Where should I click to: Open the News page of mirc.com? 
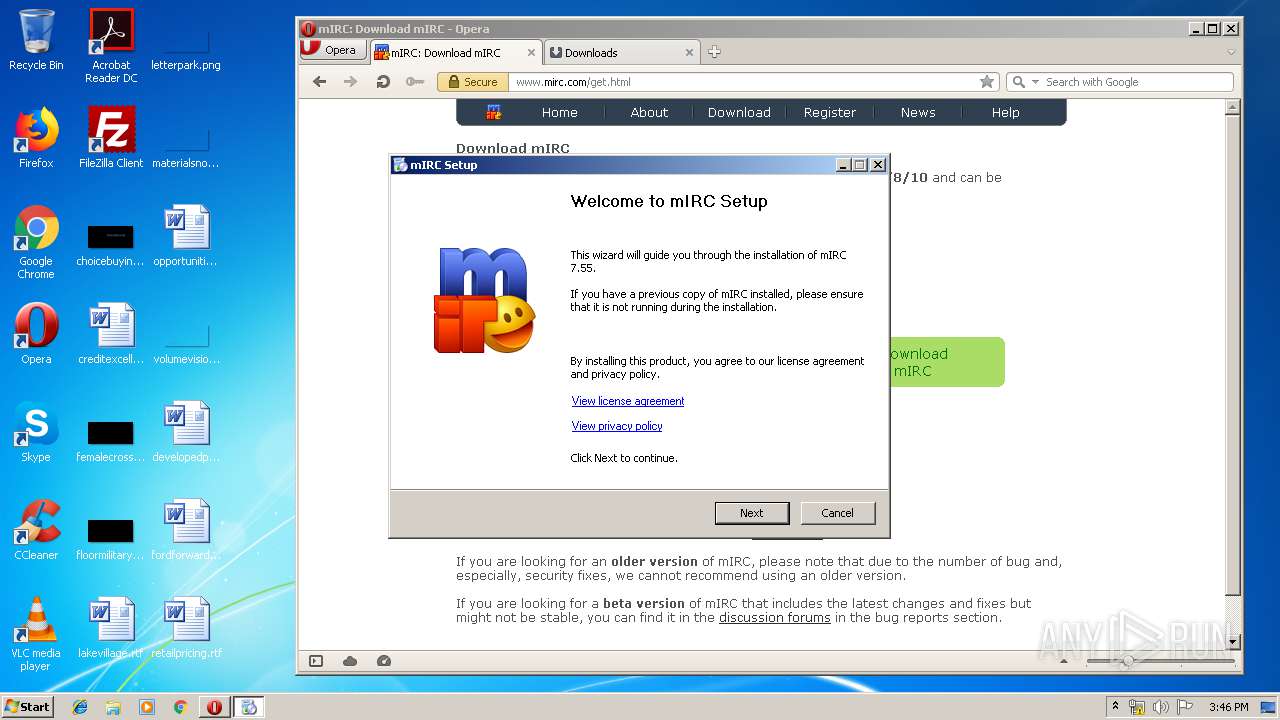pos(918,112)
